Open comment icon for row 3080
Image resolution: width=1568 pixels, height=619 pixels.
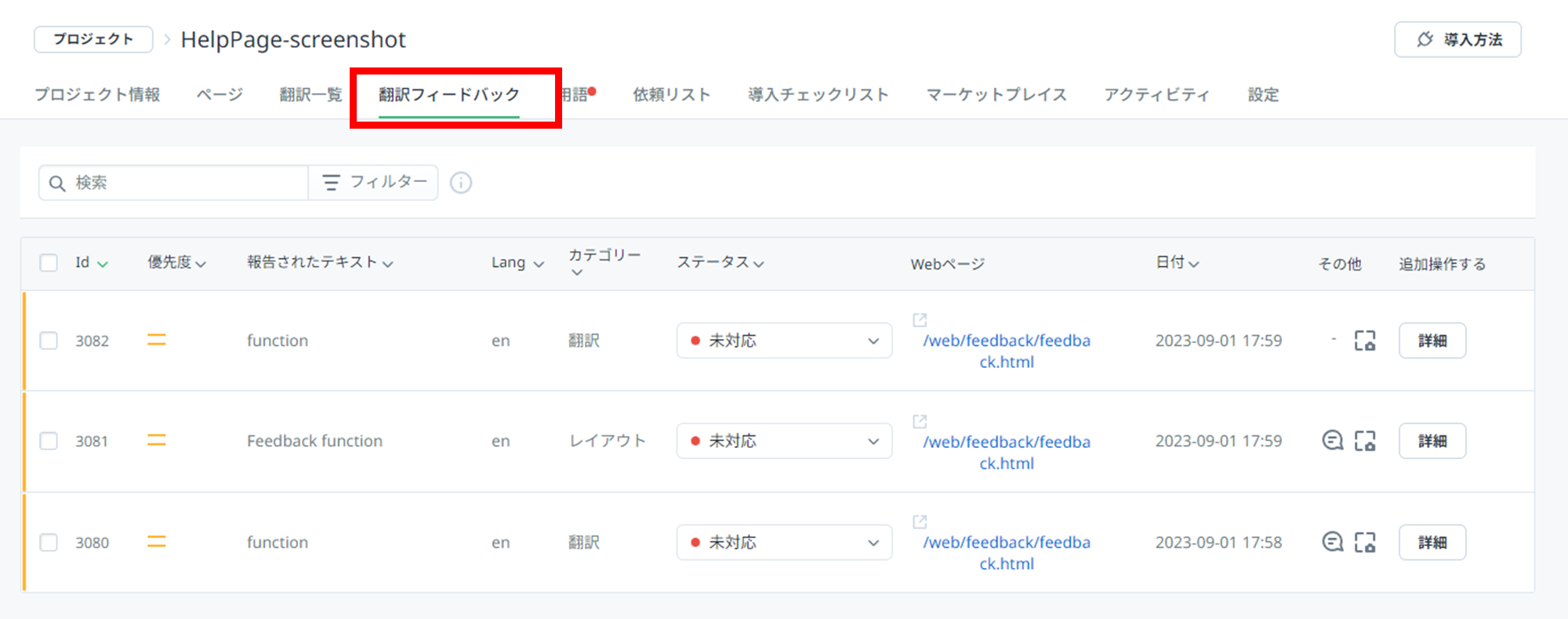(1332, 542)
